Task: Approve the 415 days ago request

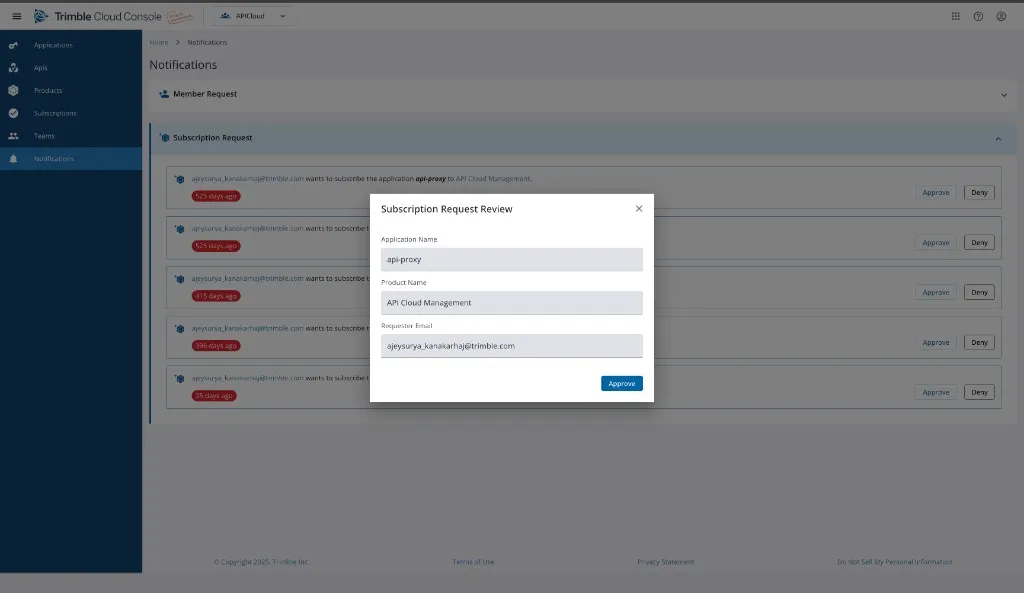Action: tap(936, 293)
